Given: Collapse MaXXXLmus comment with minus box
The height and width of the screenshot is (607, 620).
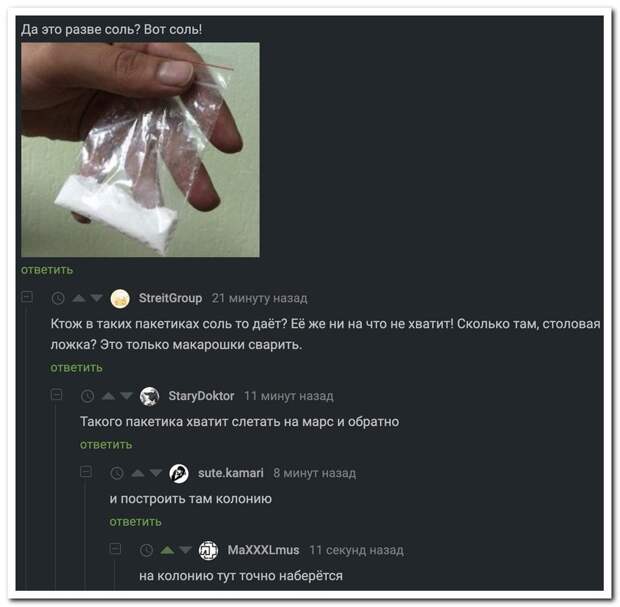Looking at the screenshot, I should tap(115, 548).
